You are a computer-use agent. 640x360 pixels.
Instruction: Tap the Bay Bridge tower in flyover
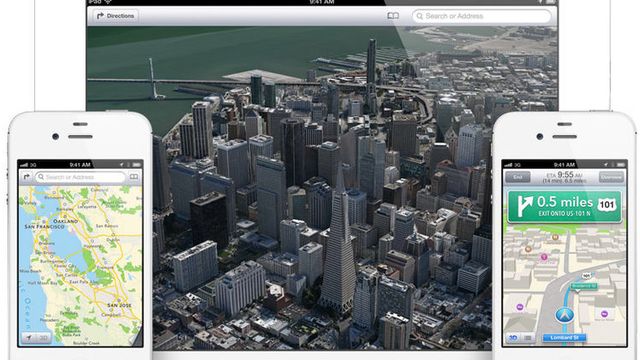pyautogui.click(x=153, y=78)
